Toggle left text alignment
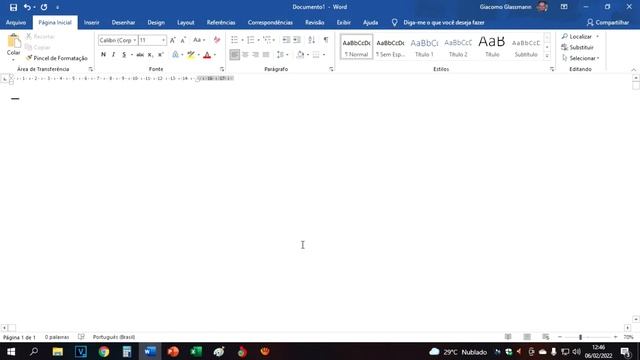The height and width of the screenshot is (360, 640). pyautogui.click(x=234, y=54)
